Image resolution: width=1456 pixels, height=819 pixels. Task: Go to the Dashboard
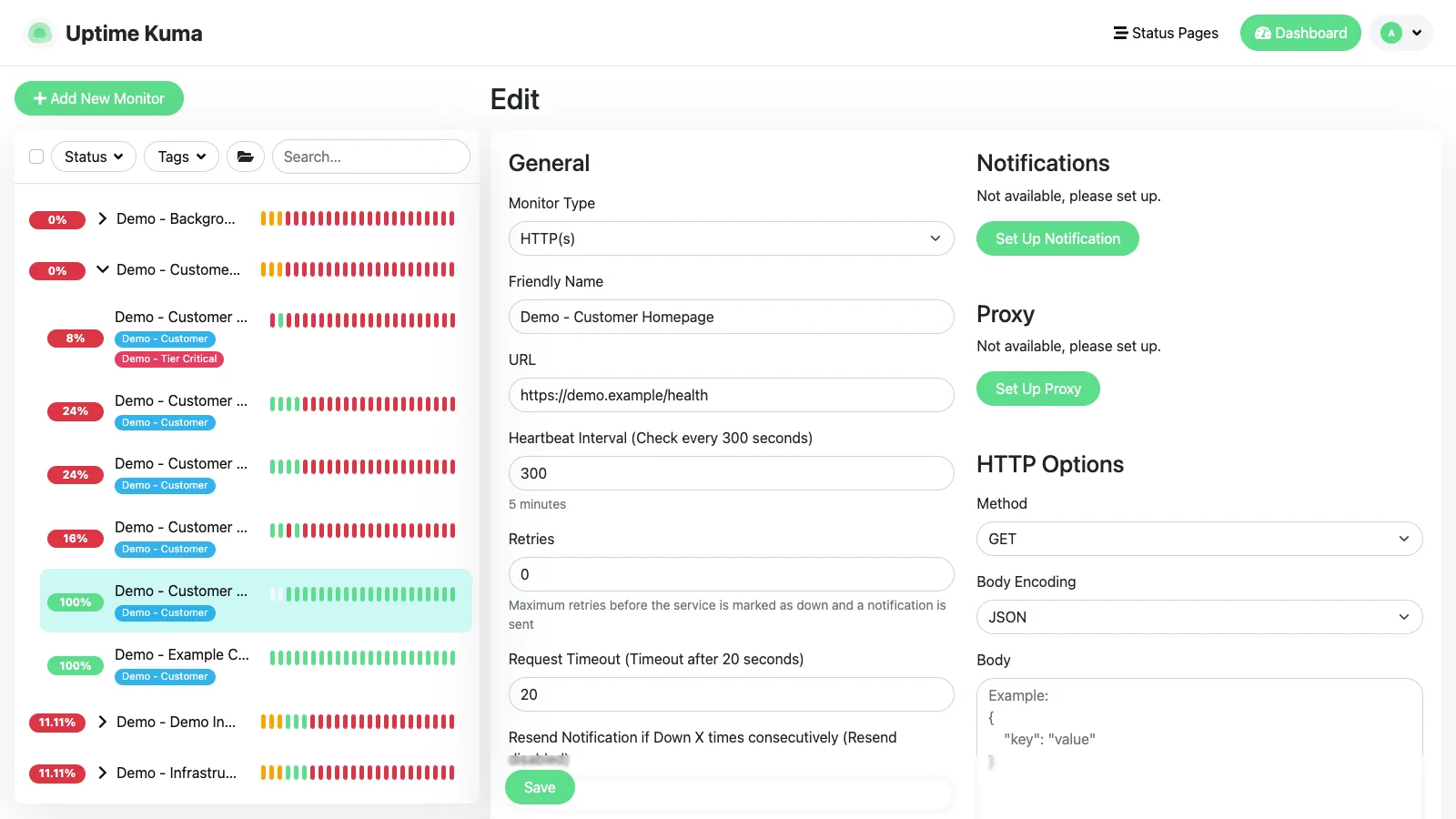coord(1300,33)
